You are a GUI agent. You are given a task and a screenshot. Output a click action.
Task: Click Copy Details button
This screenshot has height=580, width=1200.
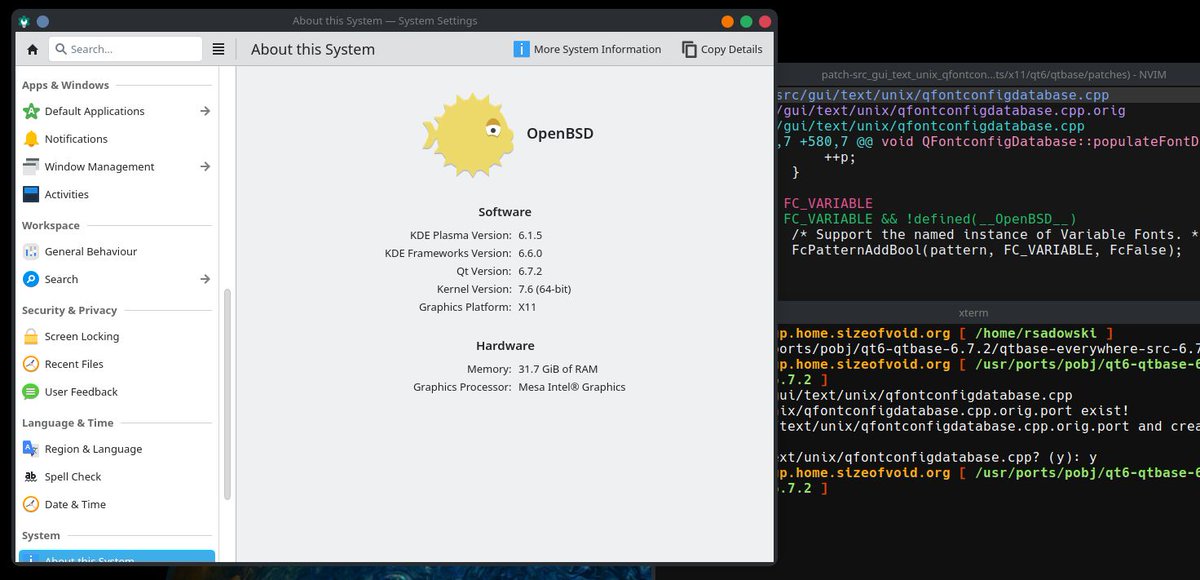(x=722, y=49)
